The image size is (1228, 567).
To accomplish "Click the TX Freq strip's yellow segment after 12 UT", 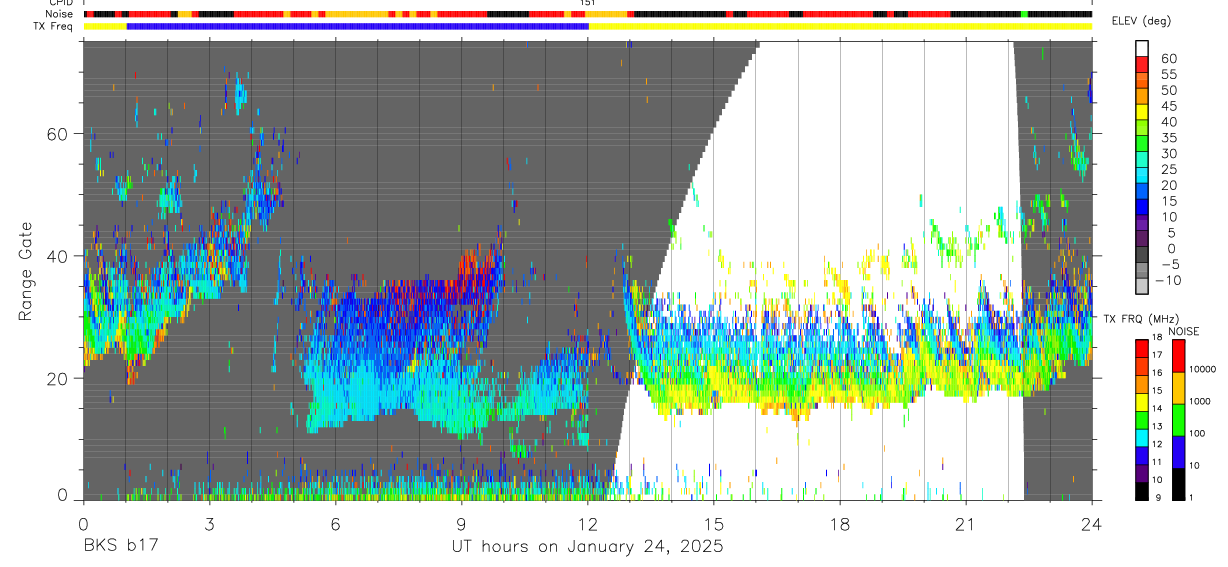I will point(840,26).
